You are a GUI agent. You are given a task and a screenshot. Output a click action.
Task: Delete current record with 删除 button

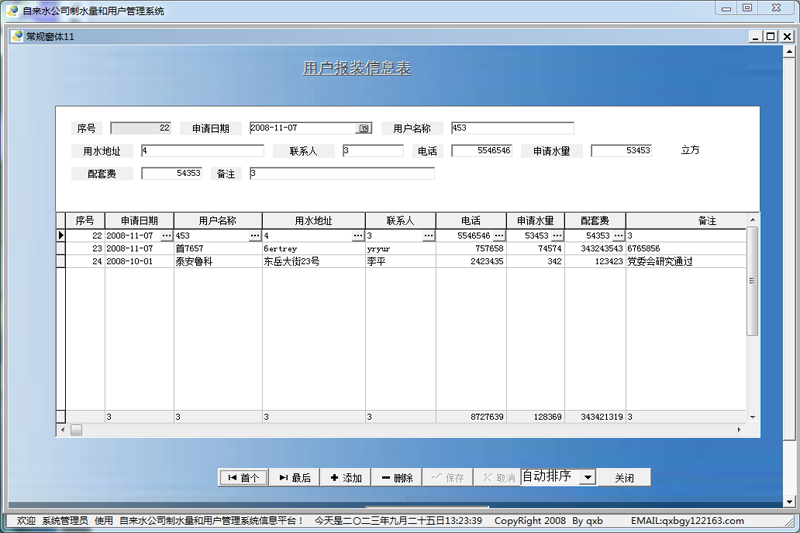tap(397, 478)
